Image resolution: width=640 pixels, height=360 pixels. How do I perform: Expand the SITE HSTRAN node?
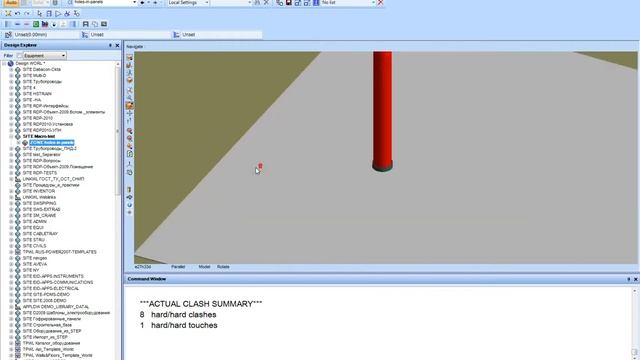coord(11,94)
